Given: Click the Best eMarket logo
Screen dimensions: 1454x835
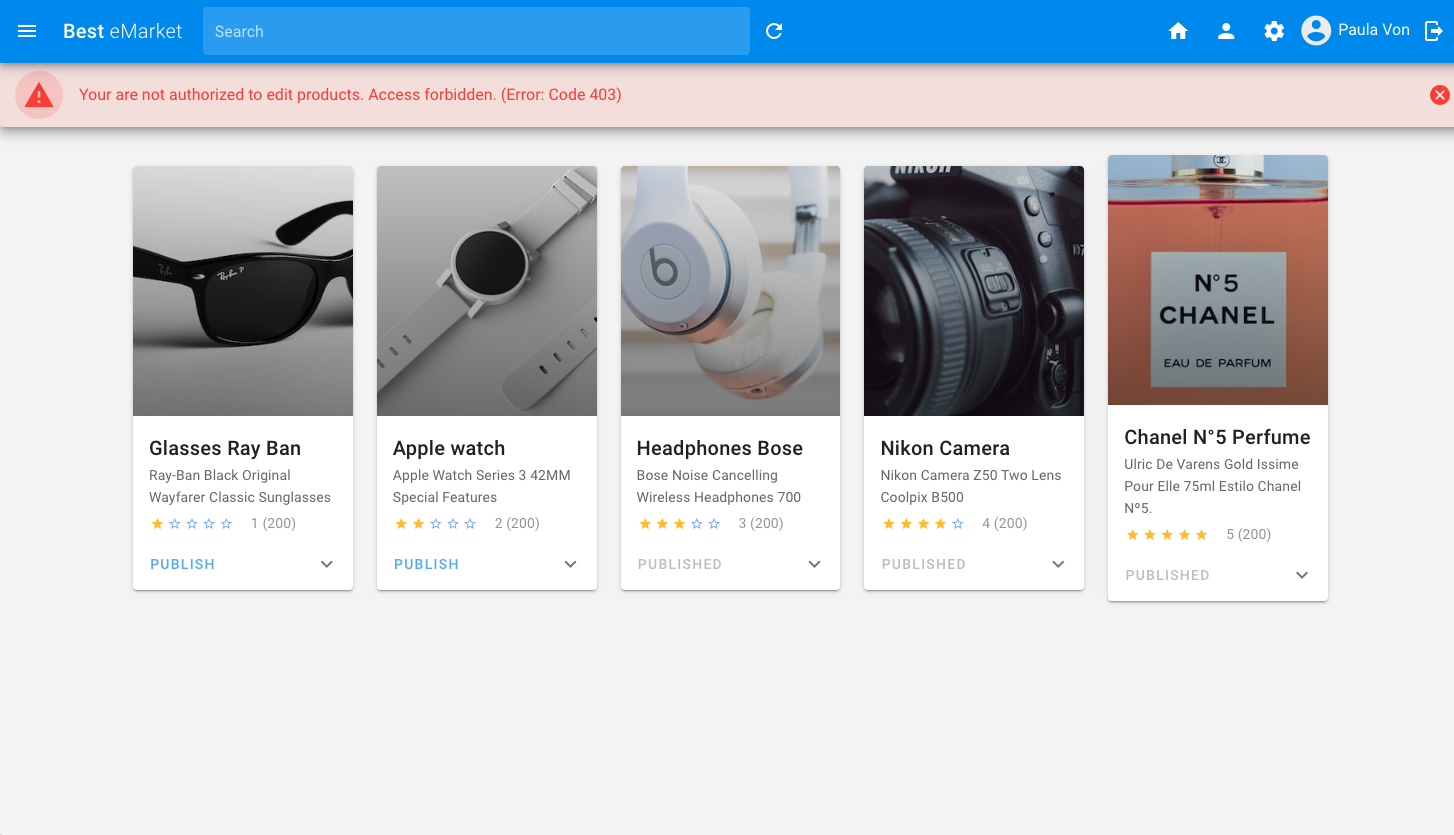Looking at the screenshot, I should pos(122,31).
